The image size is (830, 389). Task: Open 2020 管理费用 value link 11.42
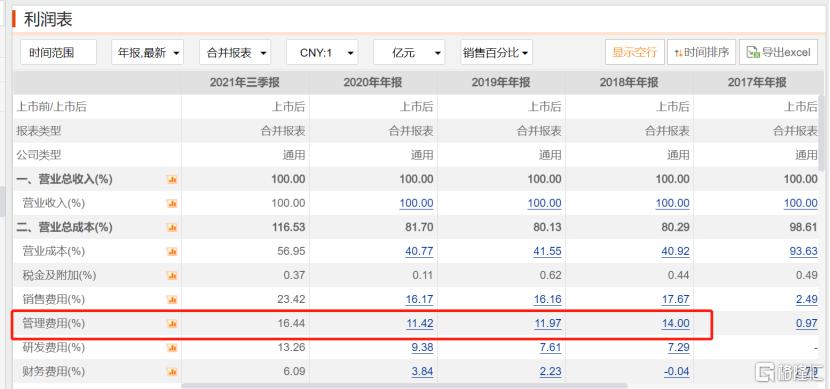pyautogui.click(x=419, y=323)
